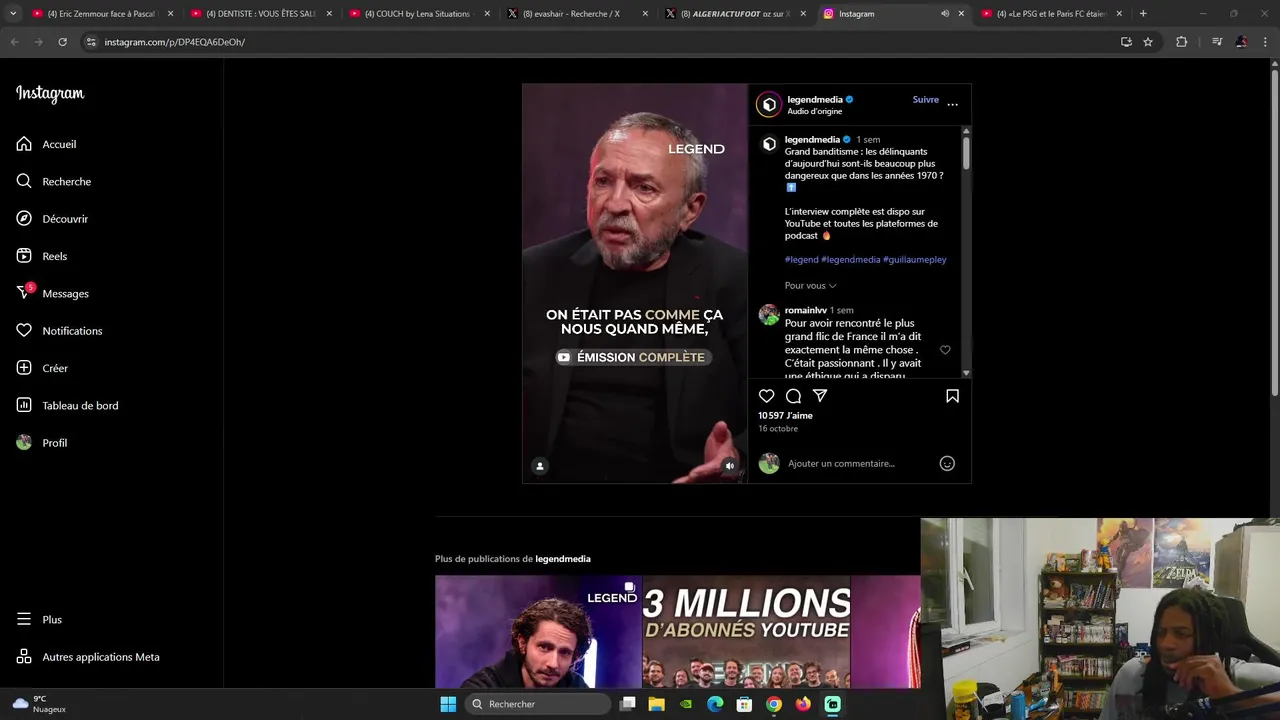Open Accueil in Instagram sidebar
This screenshot has height=720, width=1280.
[46, 144]
